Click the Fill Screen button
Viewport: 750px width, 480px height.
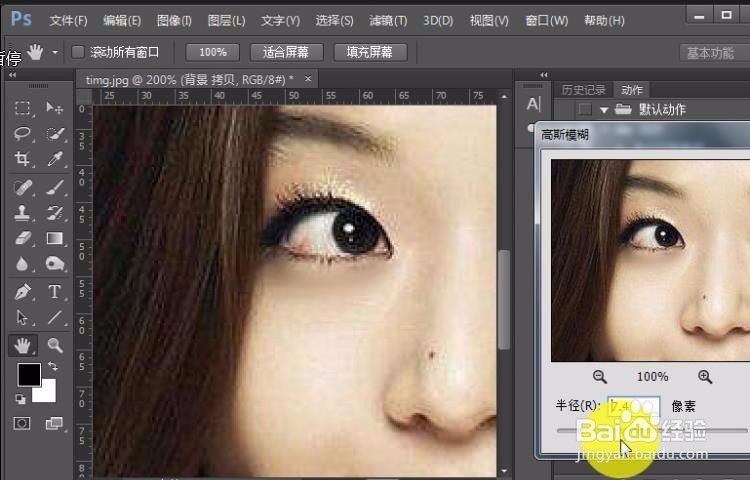[x=370, y=52]
